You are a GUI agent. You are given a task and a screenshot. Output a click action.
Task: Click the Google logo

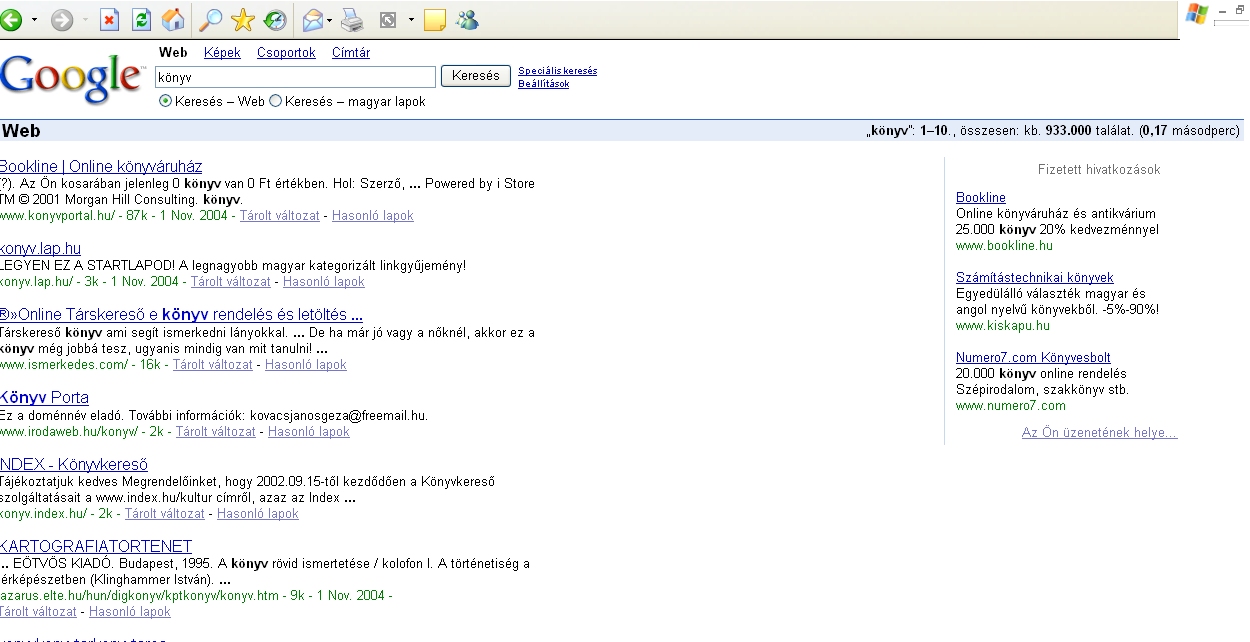pyautogui.click(x=72, y=78)
